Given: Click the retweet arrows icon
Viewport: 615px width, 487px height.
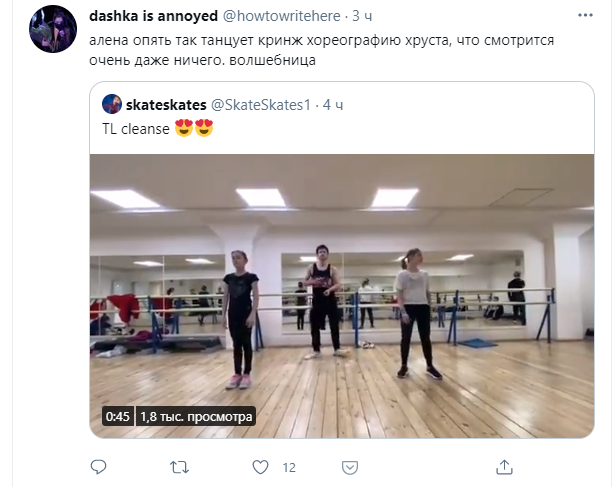Looking at the screenshot, I should pos(180,467).
